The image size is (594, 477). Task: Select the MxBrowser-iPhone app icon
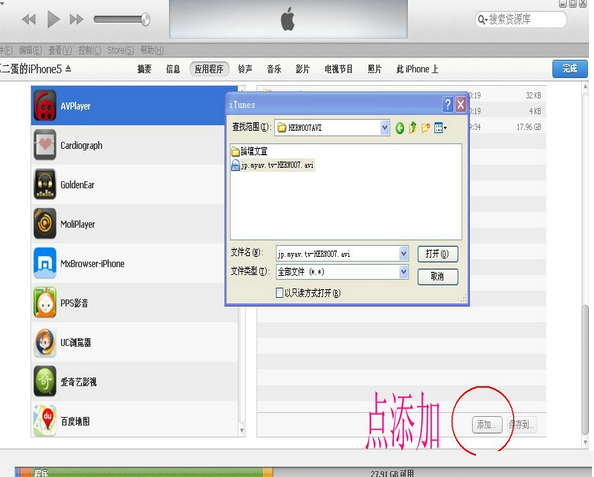(45, 263)
